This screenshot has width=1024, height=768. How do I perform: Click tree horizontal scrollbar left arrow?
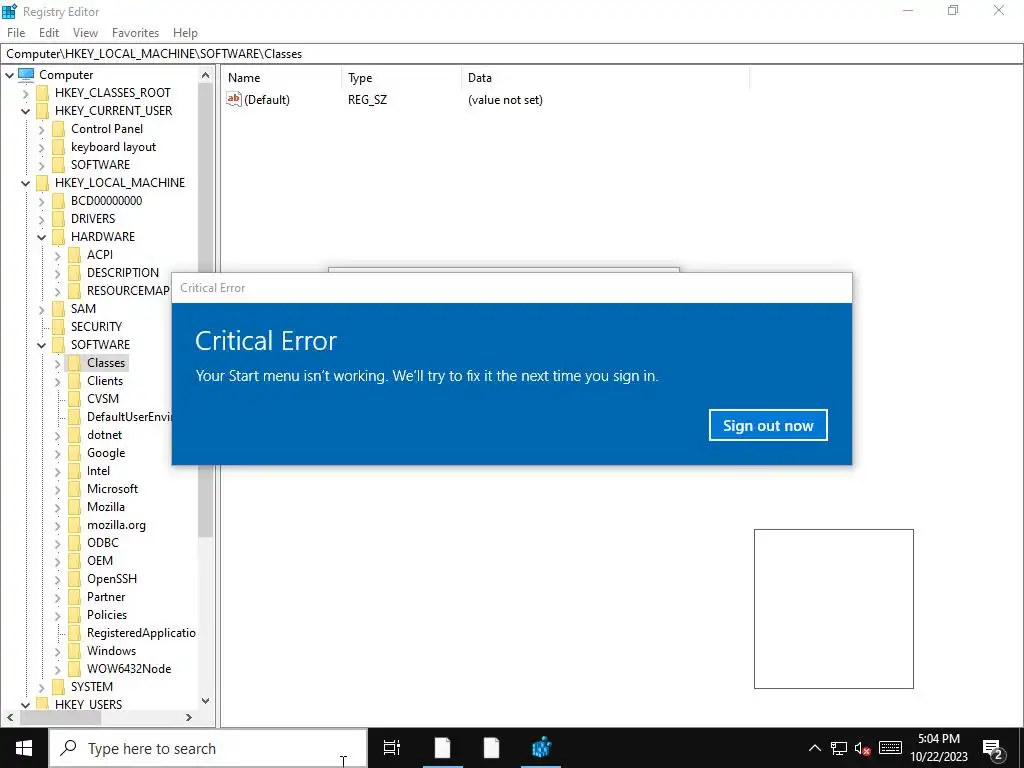pyautogui.click(x=10, y=718)
